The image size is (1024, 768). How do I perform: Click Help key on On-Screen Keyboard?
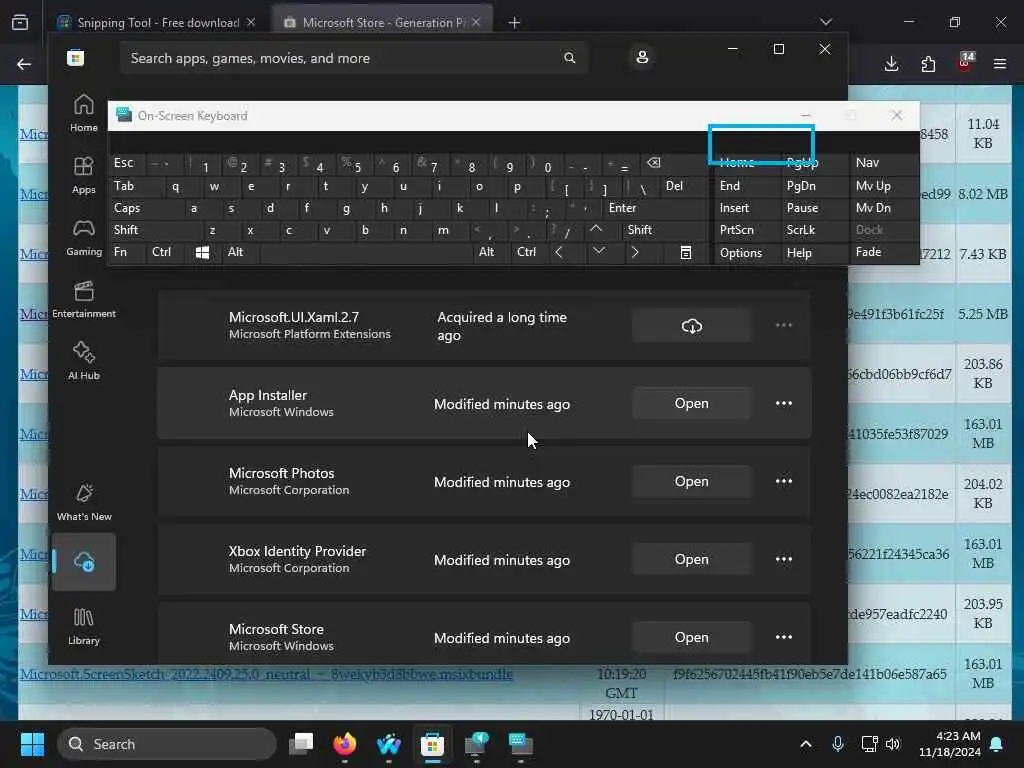tap(814, 253)
